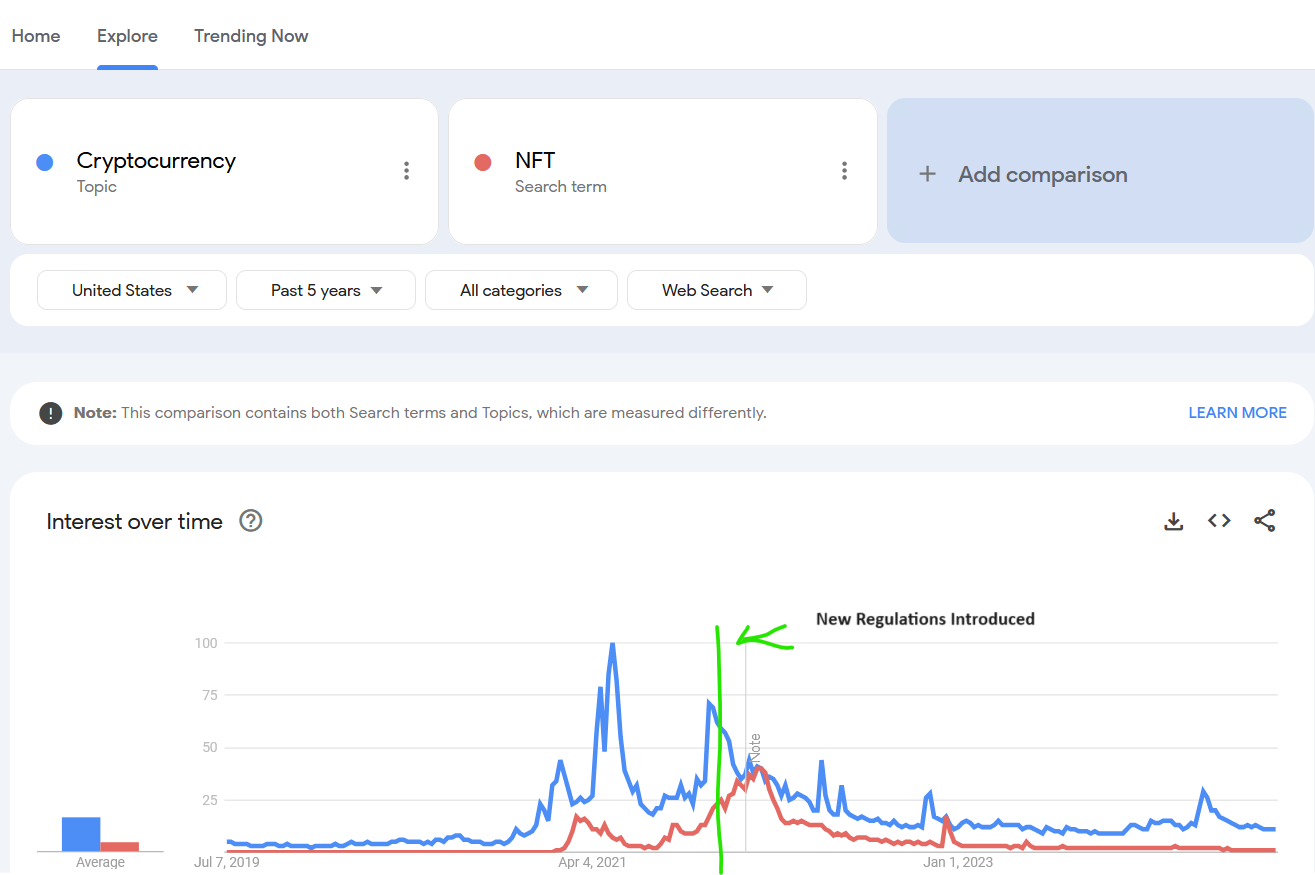Viewport: 1315px width, 875px height.
Task: Click the exclamation icon beside Note
Action: coord(50,413)
